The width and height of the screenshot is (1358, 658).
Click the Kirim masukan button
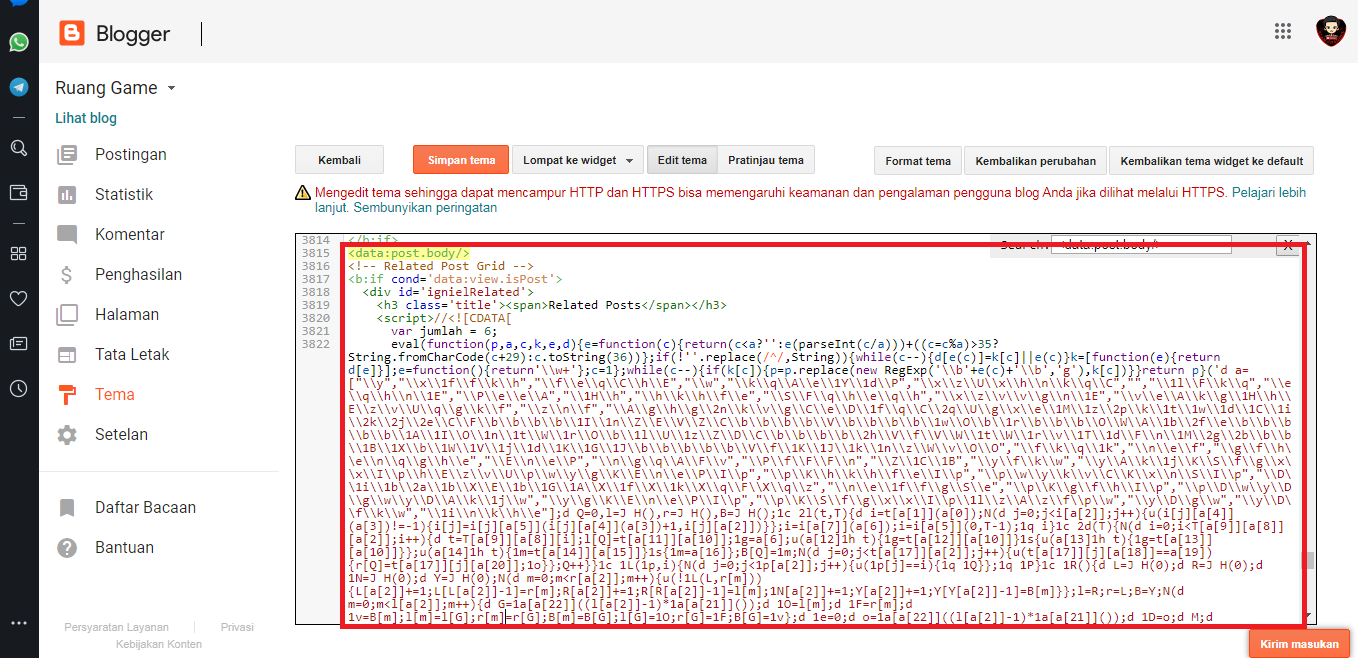click(1300, 644)
